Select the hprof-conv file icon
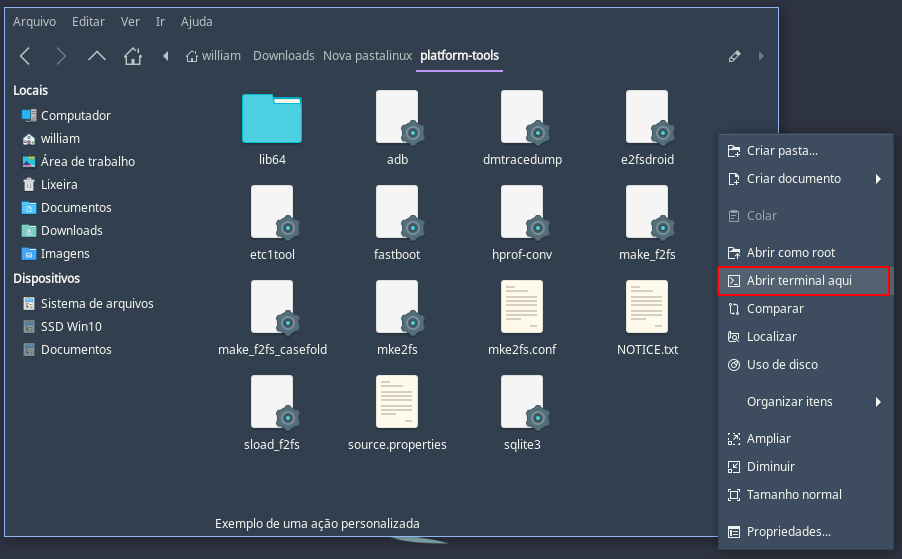Image resolution: width=902 pixels, height=559 pixels. pyautogui.click(x=525, y=212)
